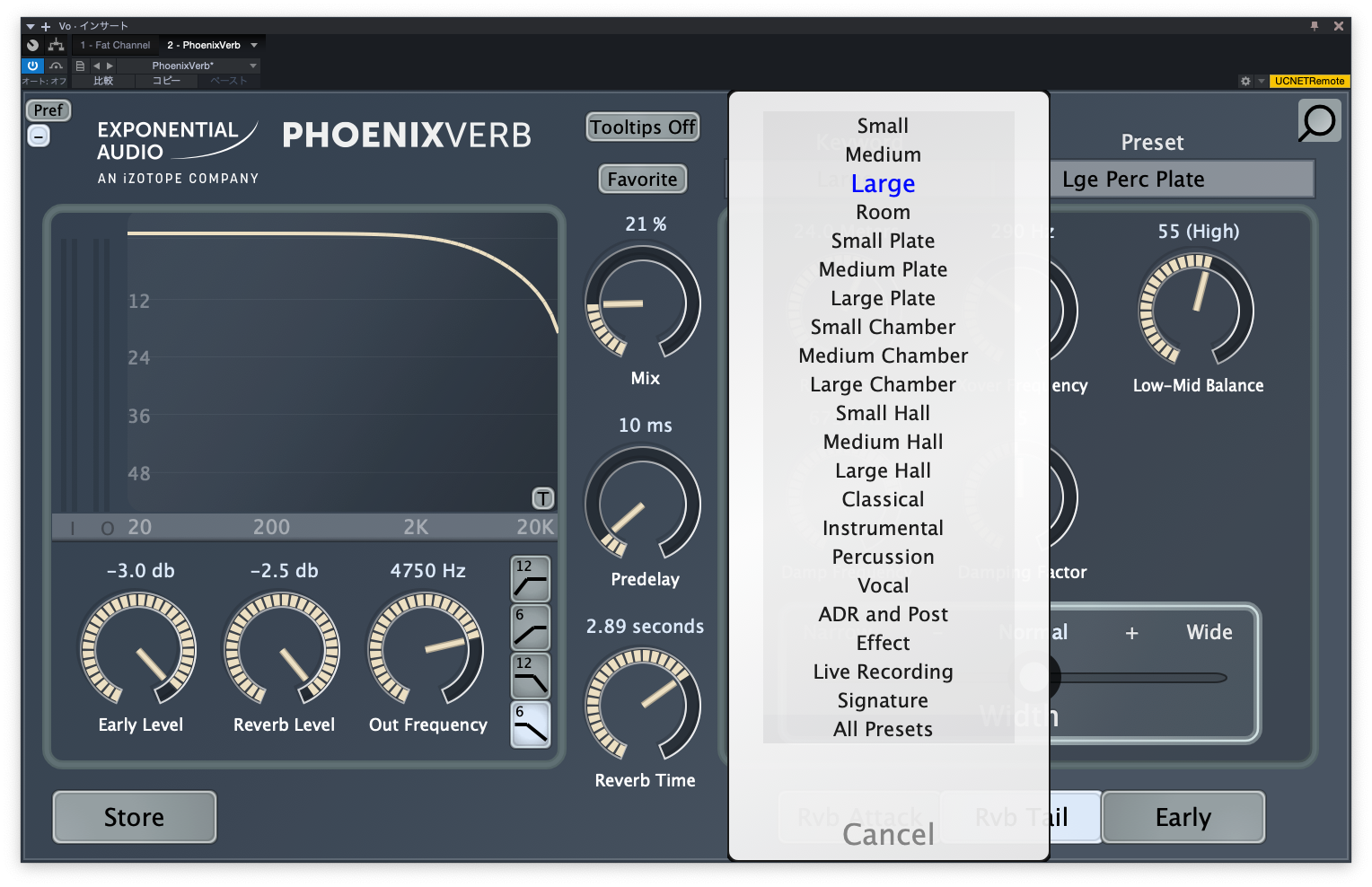Toggle the T button on EQ graph
The height and width of the screenshot is (887, 1372).
543,498
